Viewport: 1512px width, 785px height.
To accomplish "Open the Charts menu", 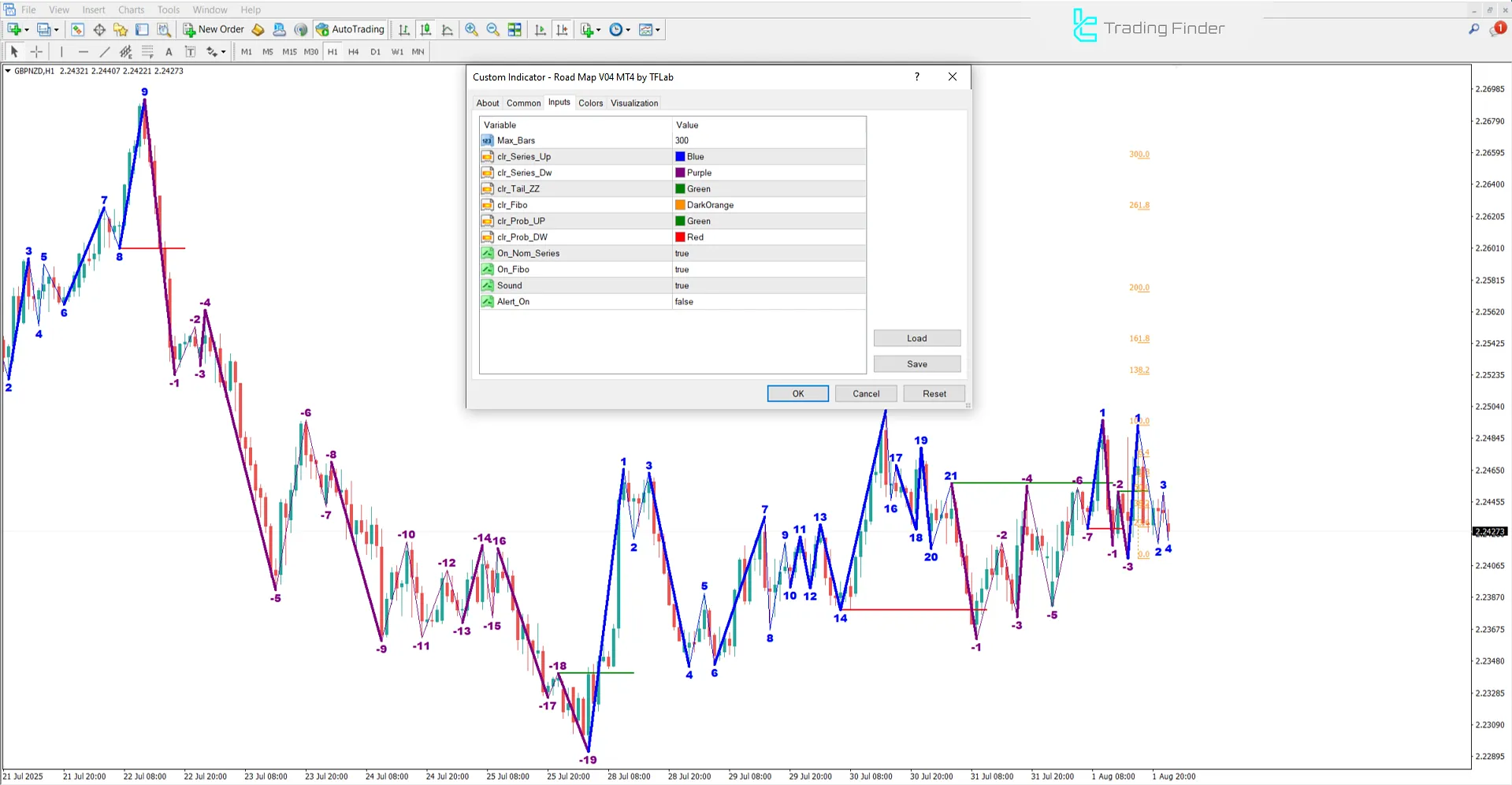I will coord(130,9).
